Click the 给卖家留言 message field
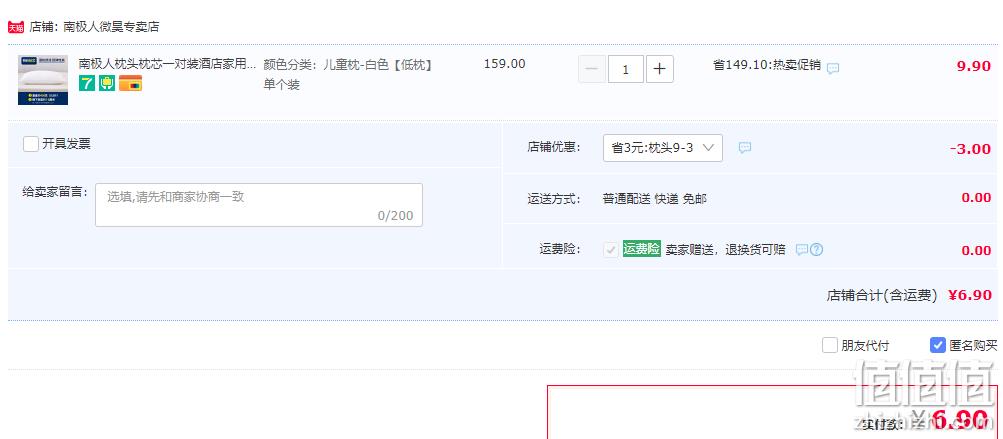The height and width of the screenshot is (439, 1003). point(259,205)
